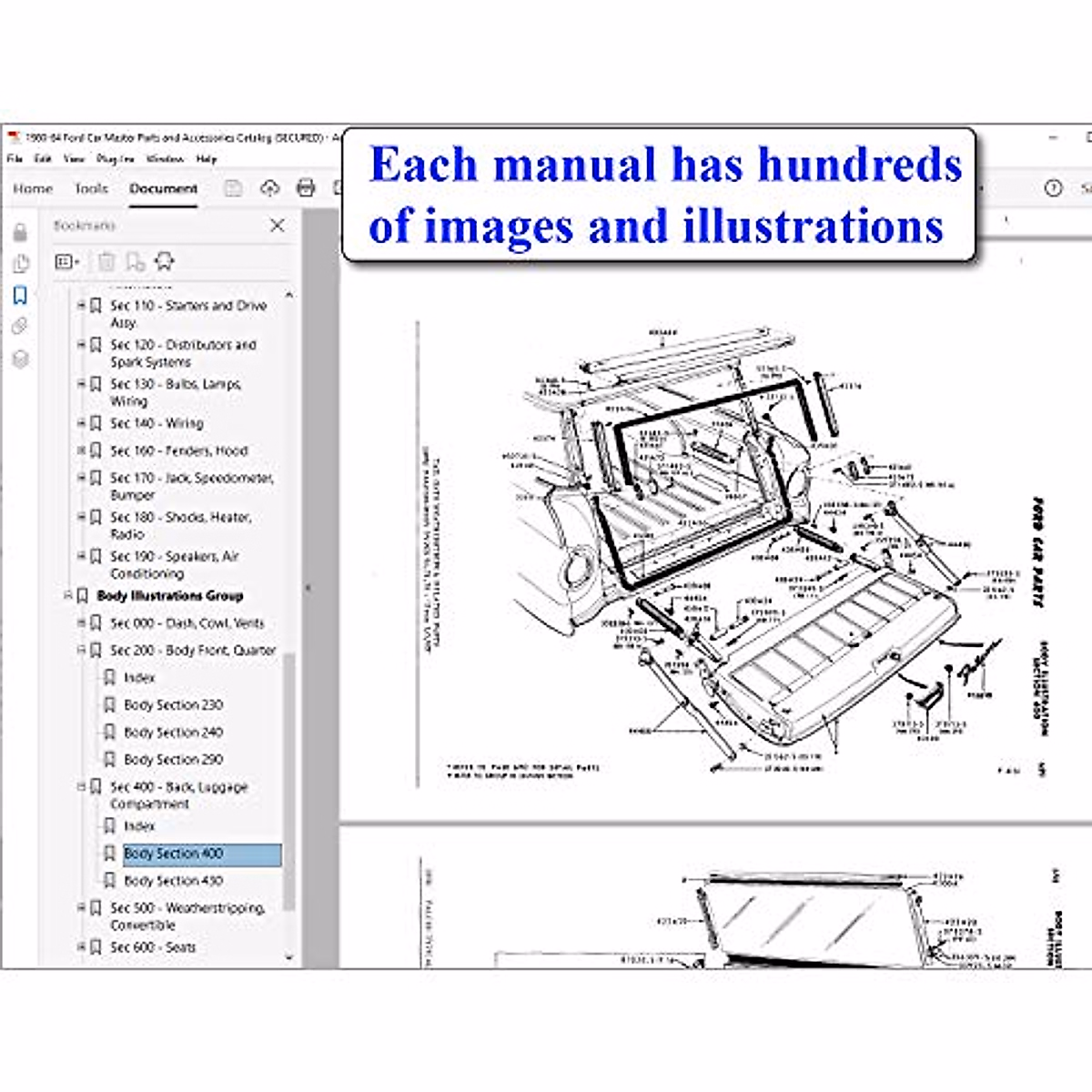The image size is (1092, 1092).
Task: Collapse the Body Illustrations Group node
Action: coord(67,596)
